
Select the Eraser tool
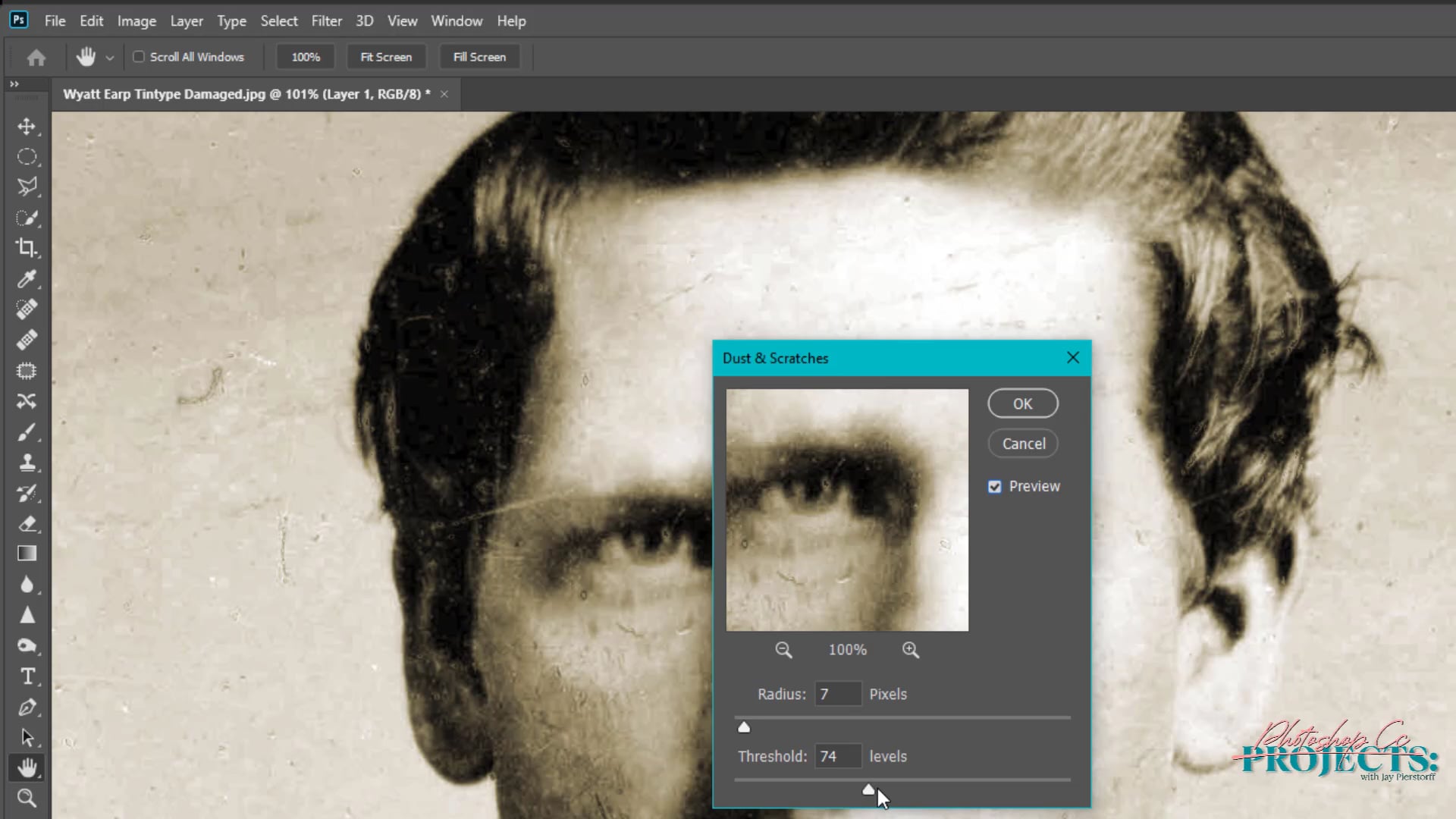point(27,524)
